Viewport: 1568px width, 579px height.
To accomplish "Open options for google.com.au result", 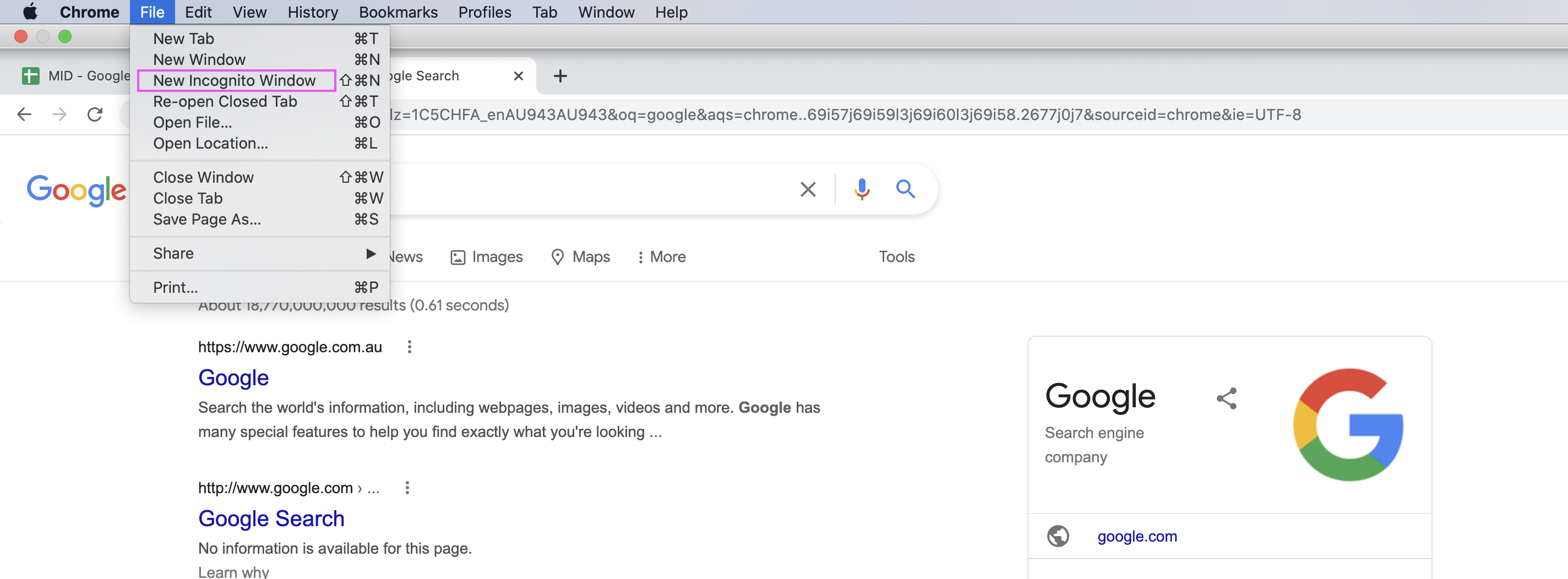I will [410, 347].
